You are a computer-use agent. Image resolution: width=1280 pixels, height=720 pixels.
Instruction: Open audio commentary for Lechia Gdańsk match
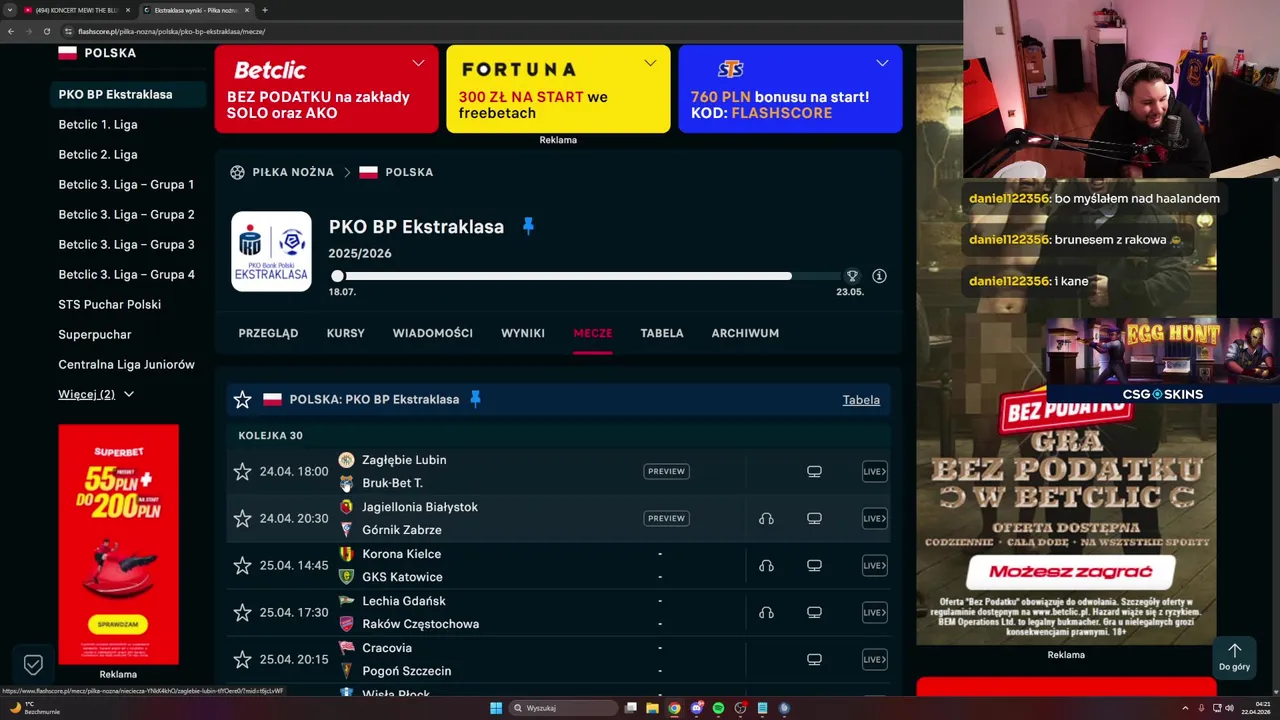(x=766, y=612)
